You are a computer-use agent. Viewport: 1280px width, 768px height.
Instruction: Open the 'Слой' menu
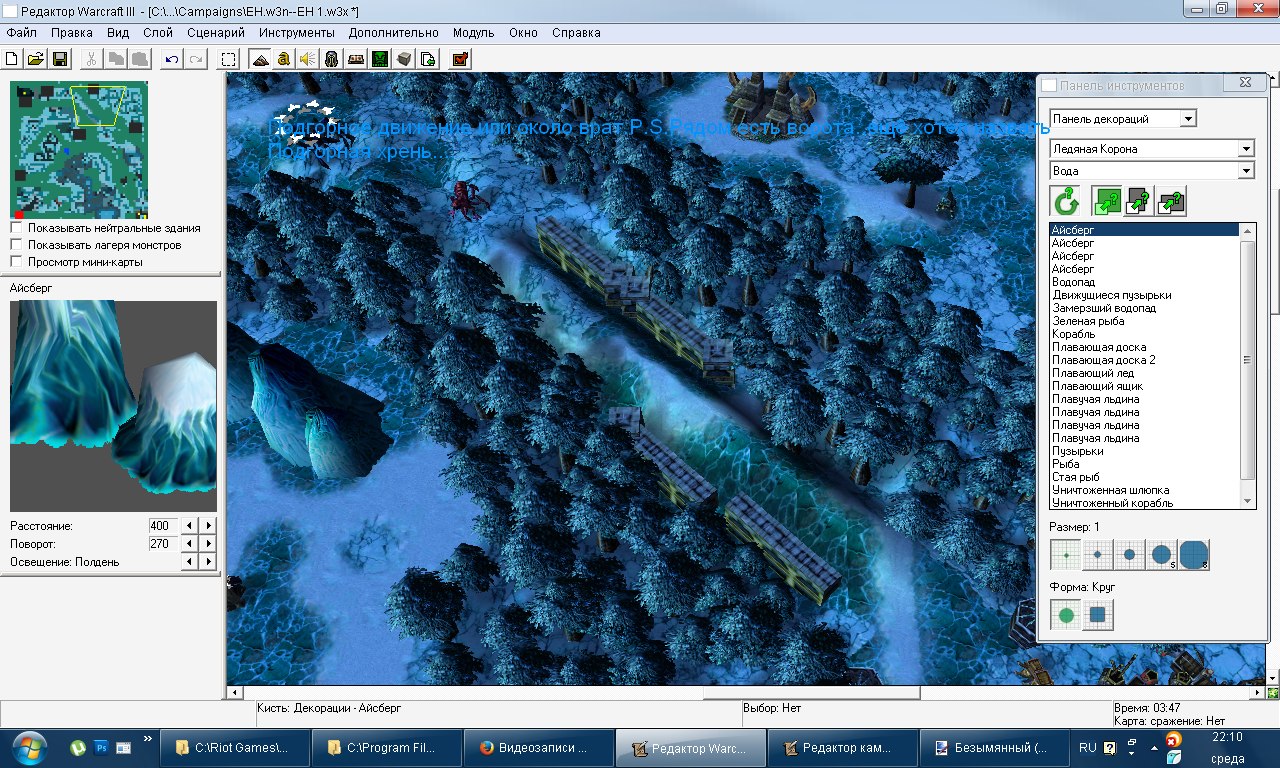pyautogui.click(x=158, y=33)
